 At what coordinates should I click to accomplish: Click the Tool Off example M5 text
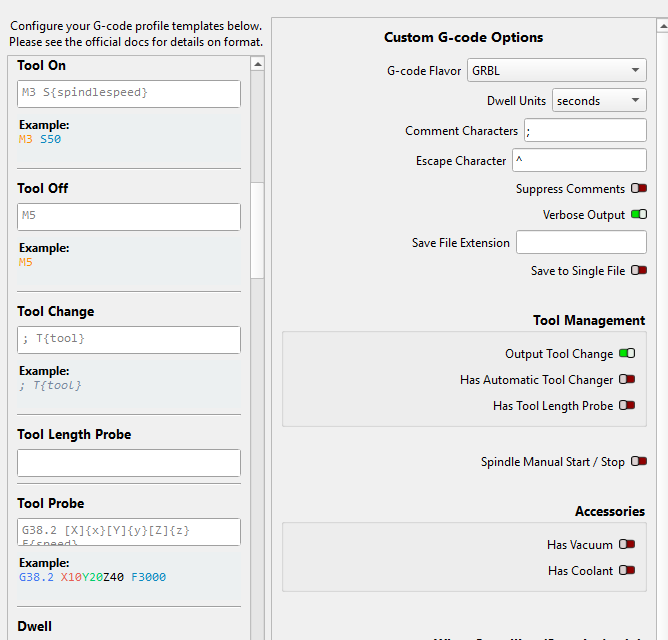coord(26,262)
